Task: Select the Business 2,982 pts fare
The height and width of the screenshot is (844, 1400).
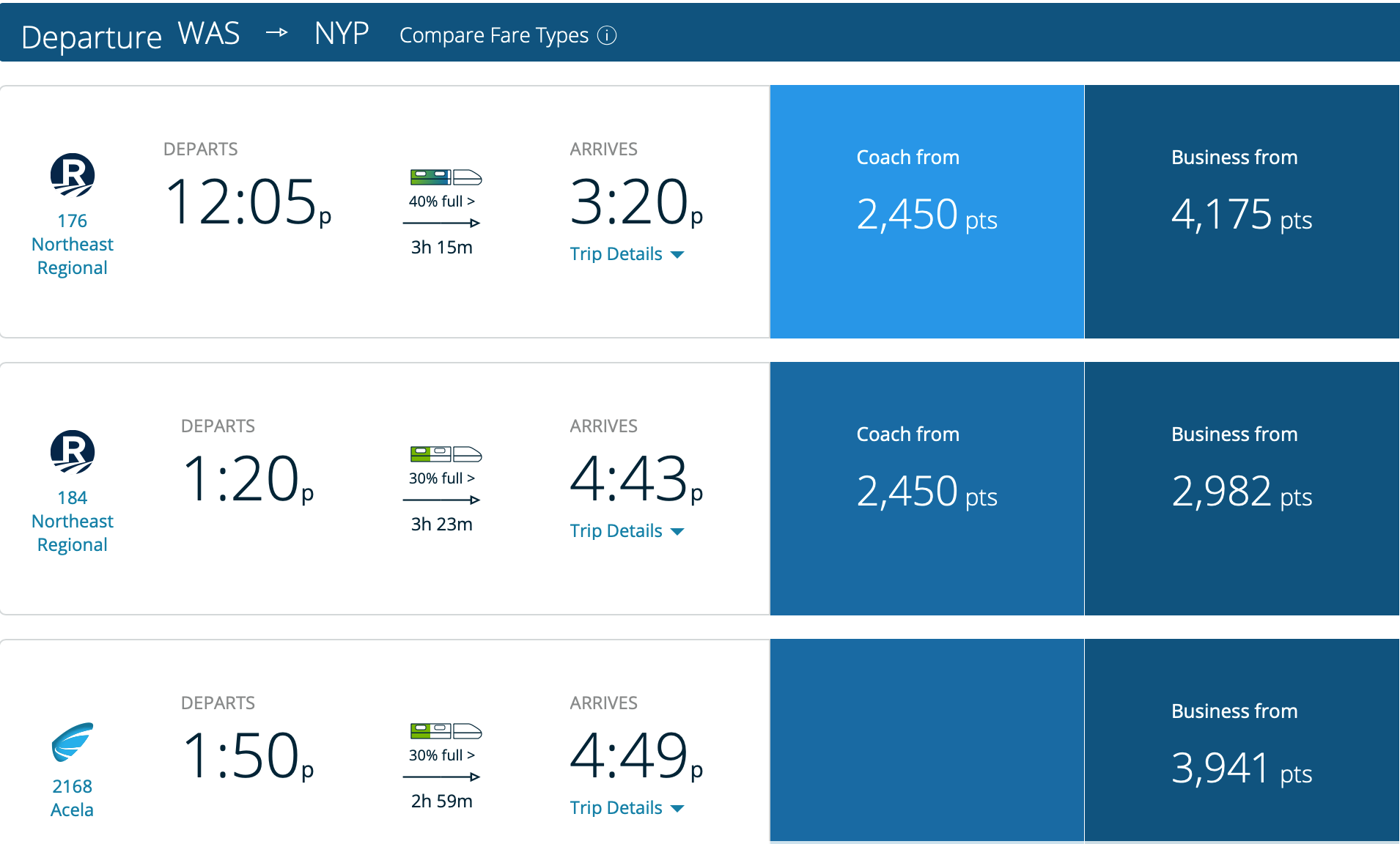Action: coord(1242,489)
